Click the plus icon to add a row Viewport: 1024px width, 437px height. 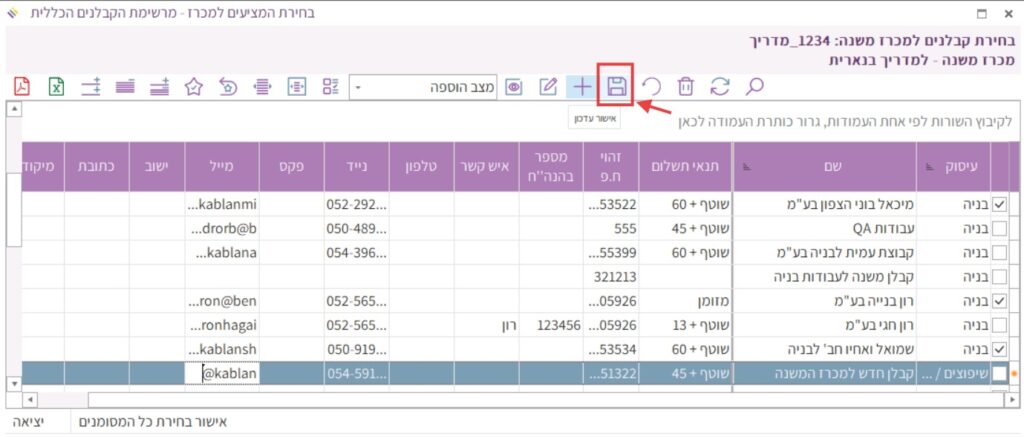pos(581,86)
